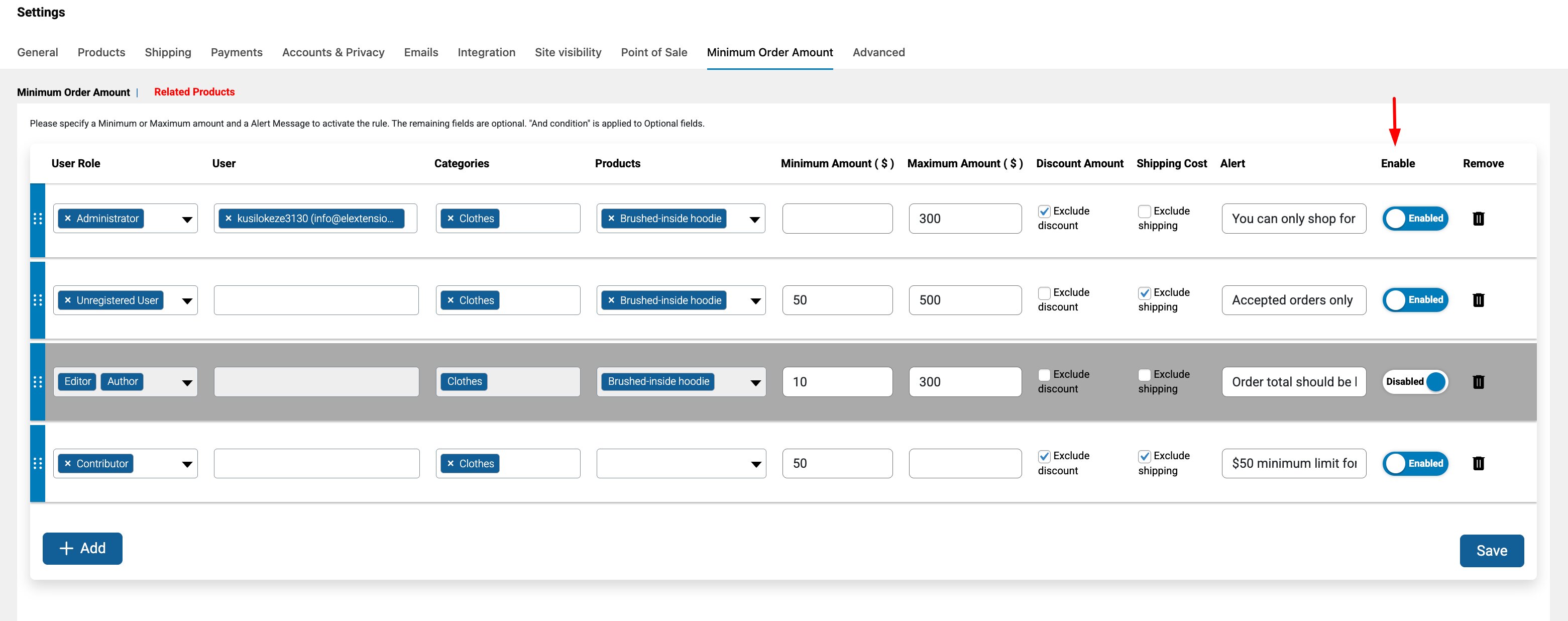Delete the Administrator rule with trash icon
Image resolution: width=1568 pixels, height=621 pixels.
(1478, 219)
